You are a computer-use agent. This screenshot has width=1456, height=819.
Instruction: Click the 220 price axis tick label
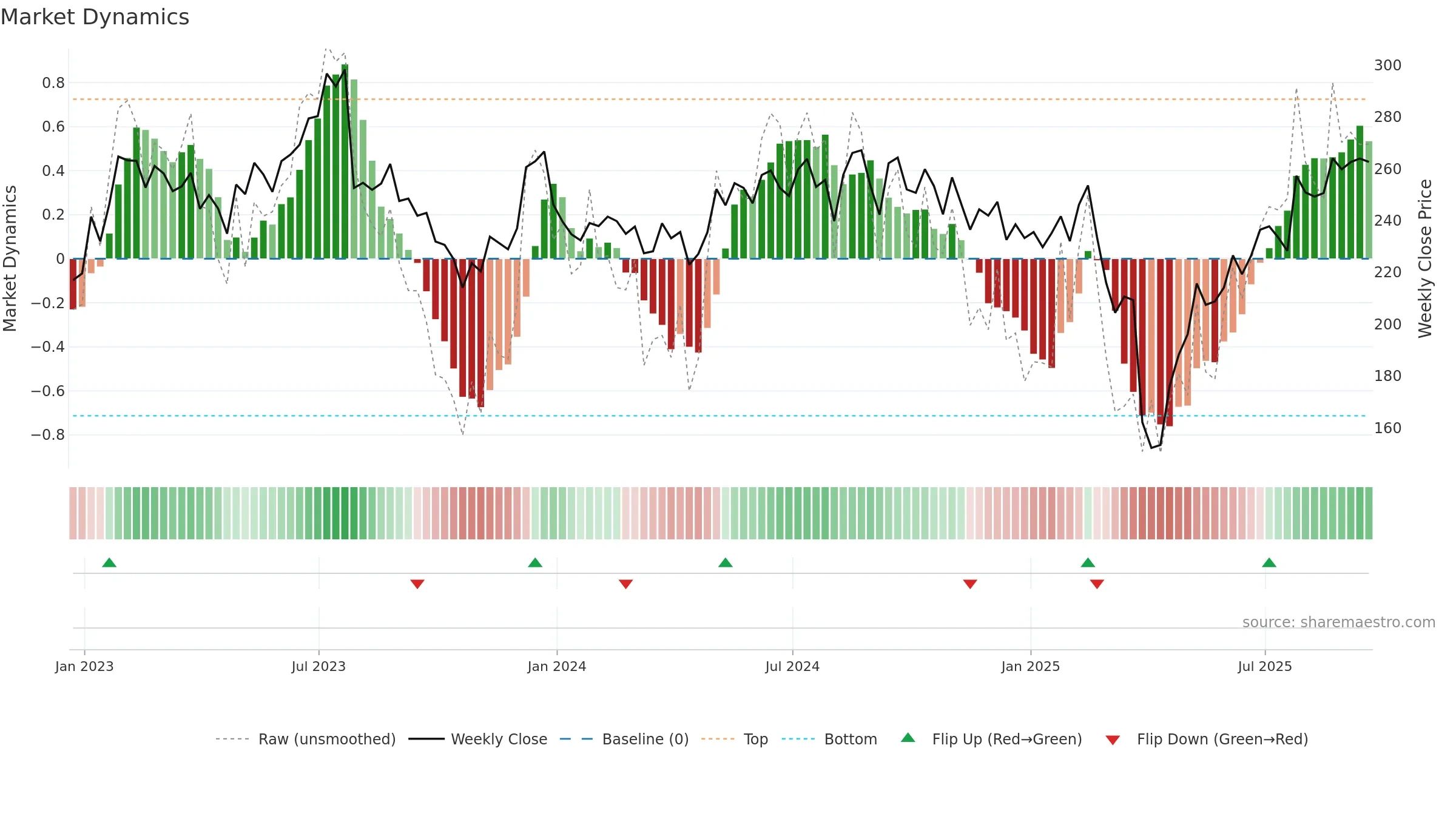[x=1387, y=272]
